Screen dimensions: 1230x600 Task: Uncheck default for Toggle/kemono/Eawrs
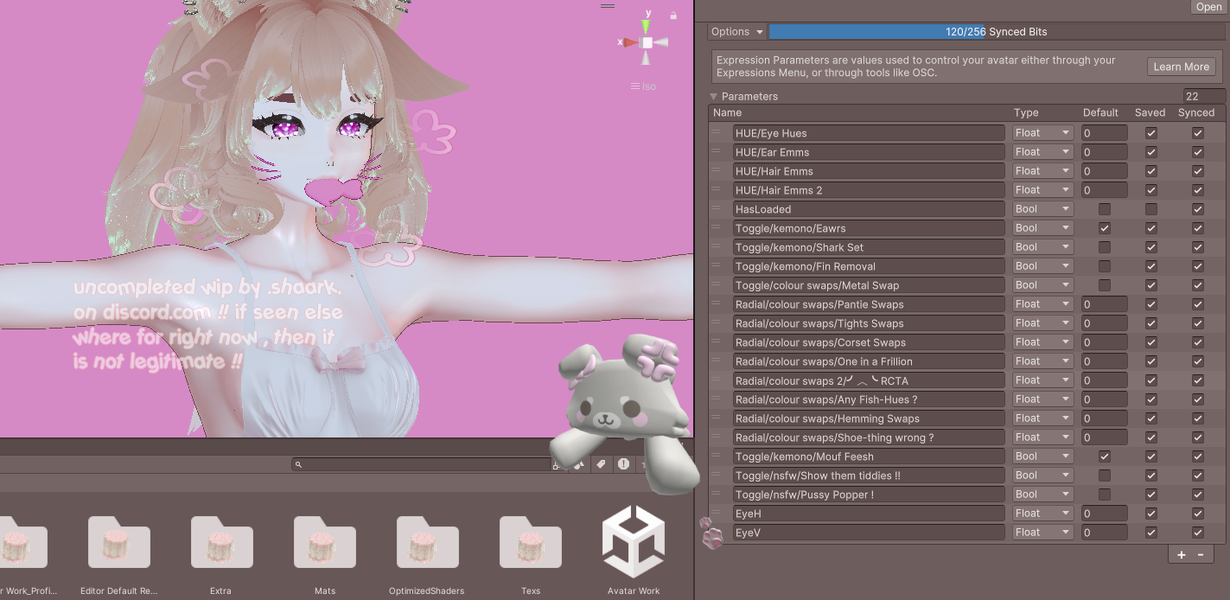pos(1104,228)
